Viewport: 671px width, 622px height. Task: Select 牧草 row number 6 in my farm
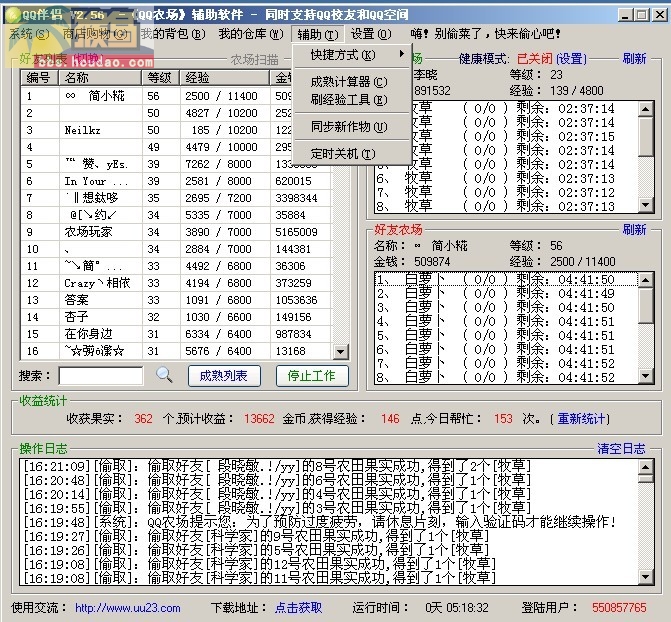pyautogui.click(x=506, y=178)
